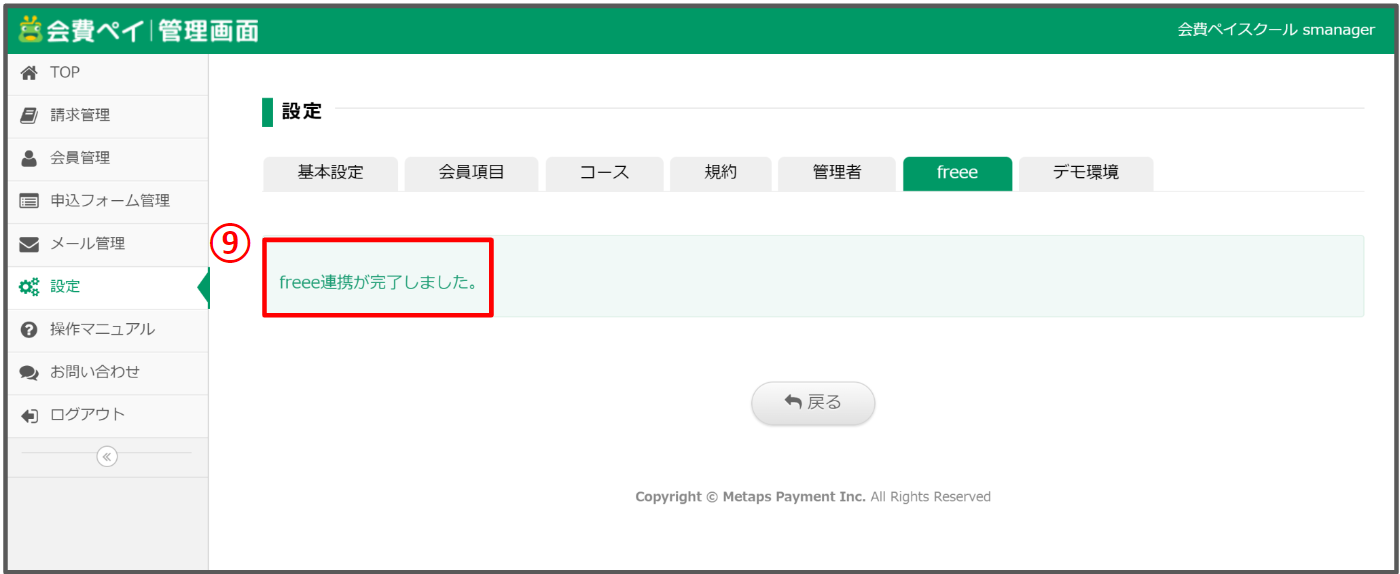
Task: Click the form icon for 申込フォーム管理
Action: [29, 201]
